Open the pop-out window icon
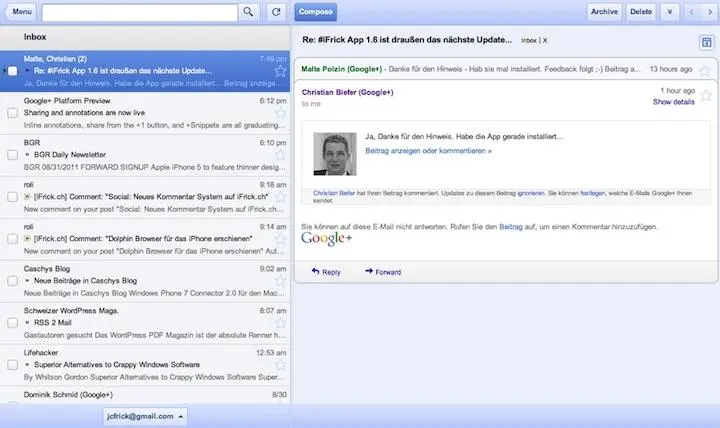Viewport: 720px width, 428px height. [x=706, y=43]
